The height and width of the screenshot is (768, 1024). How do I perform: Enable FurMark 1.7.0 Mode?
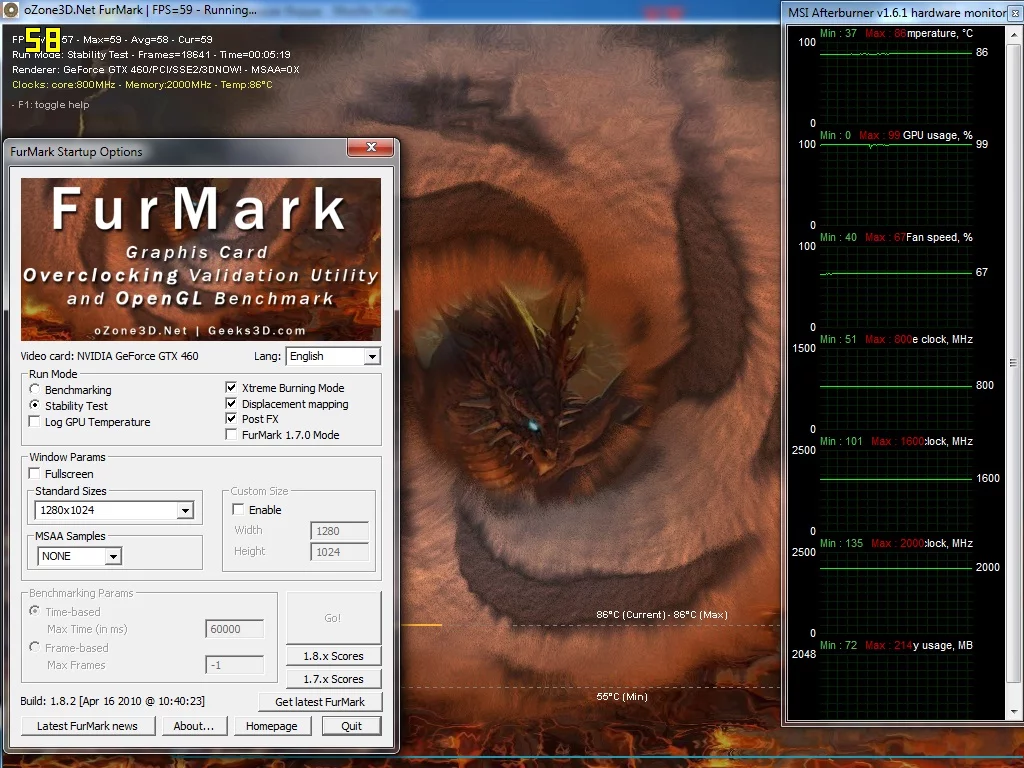coord(232,435)
